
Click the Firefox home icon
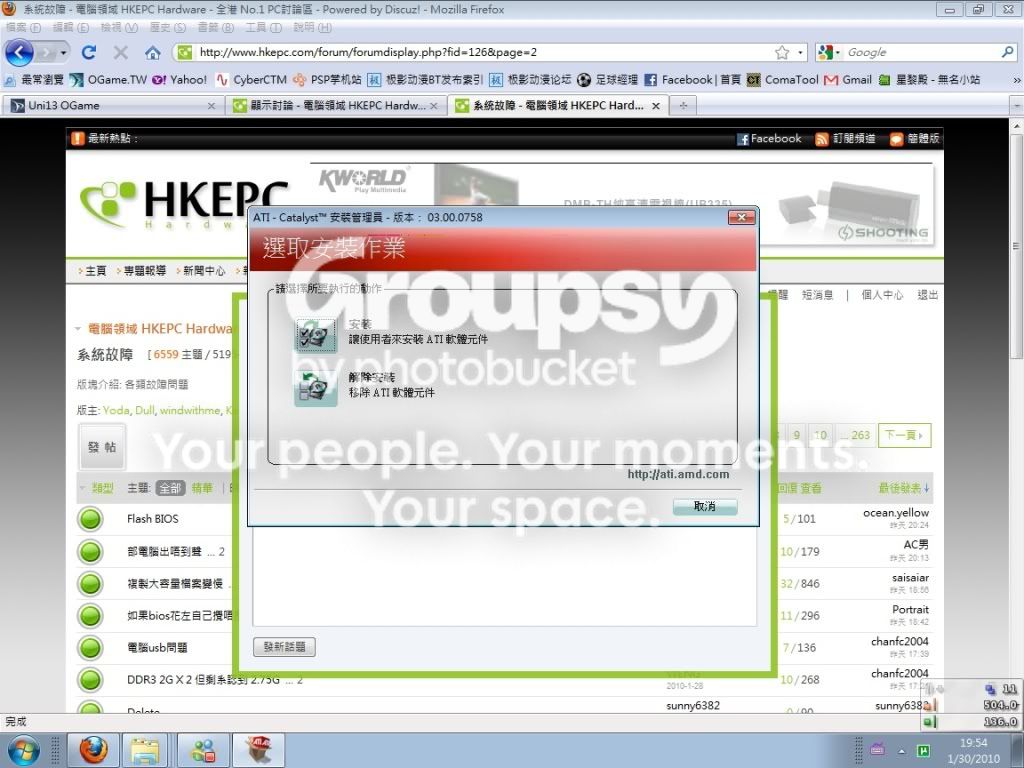[x=153, y=52]
